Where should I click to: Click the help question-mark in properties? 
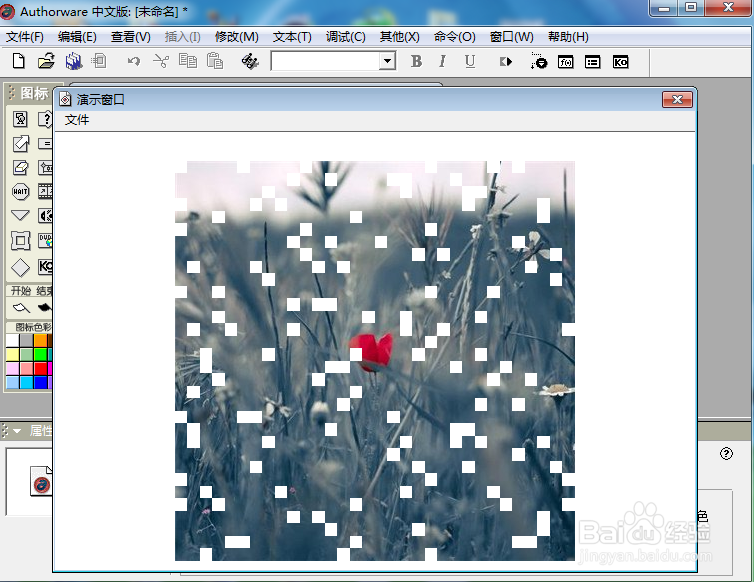coord(726,454)
